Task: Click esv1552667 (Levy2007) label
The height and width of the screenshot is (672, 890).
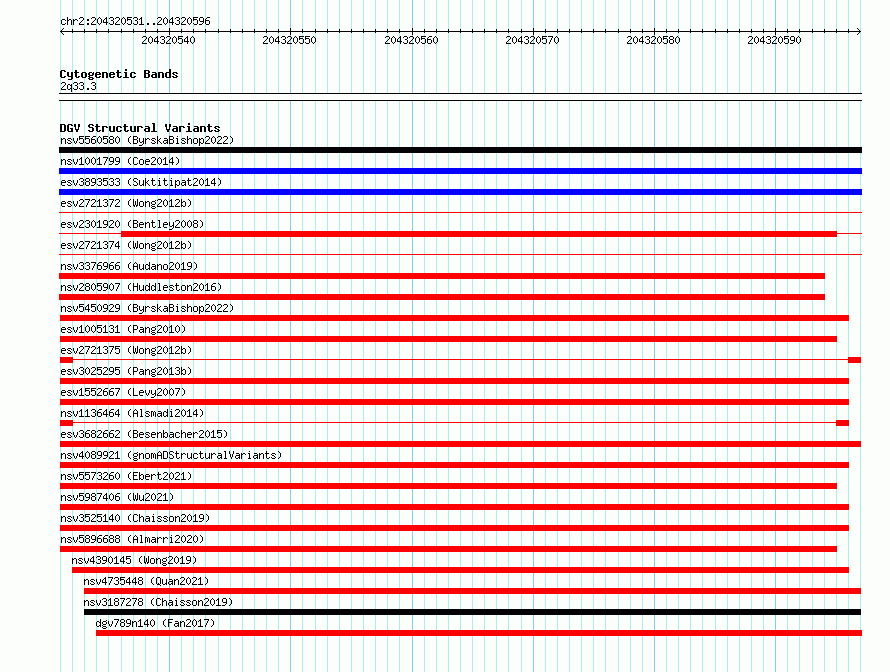Action: pos(123,392)
